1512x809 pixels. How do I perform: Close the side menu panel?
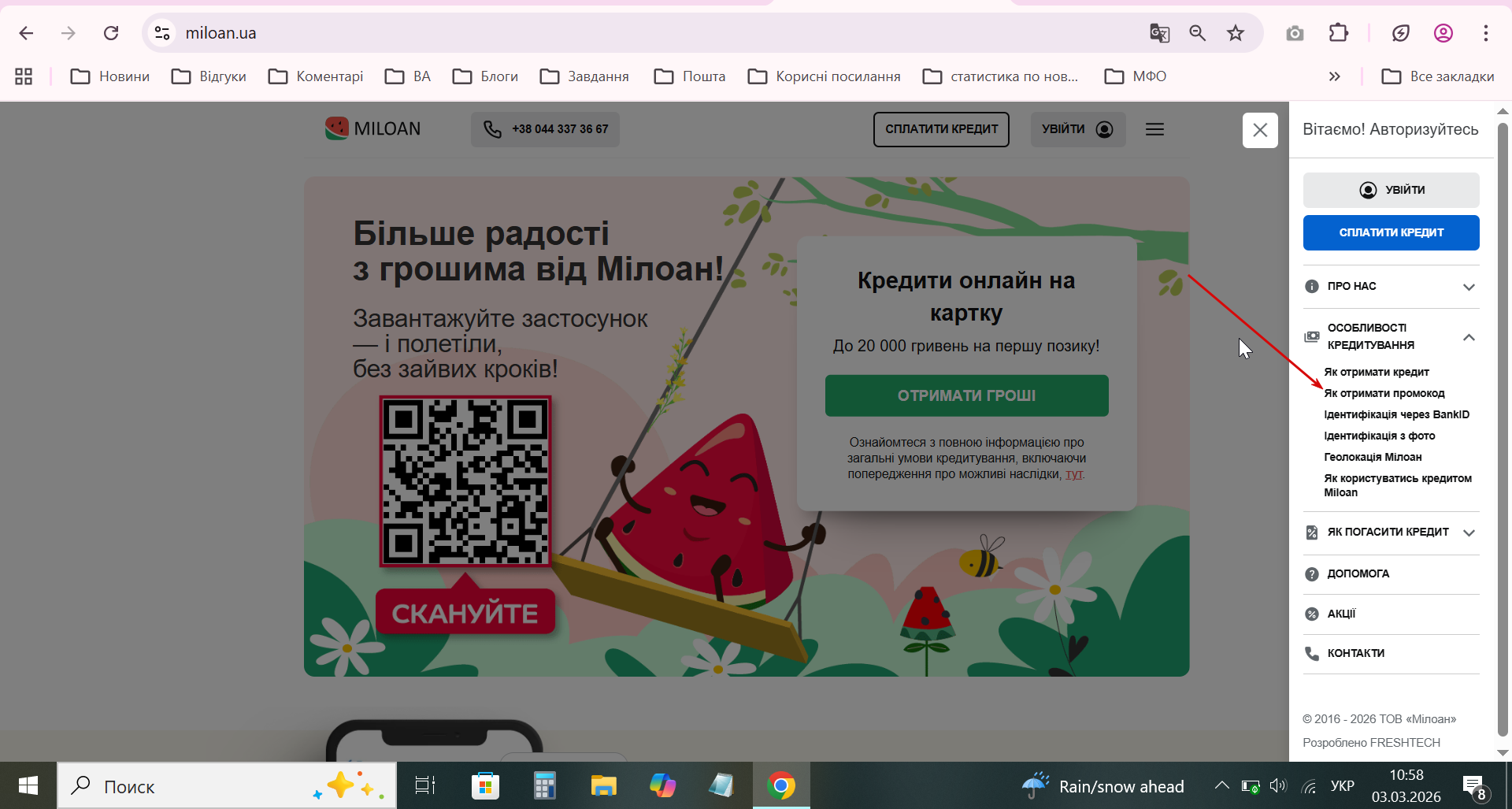pos(1260,130)
